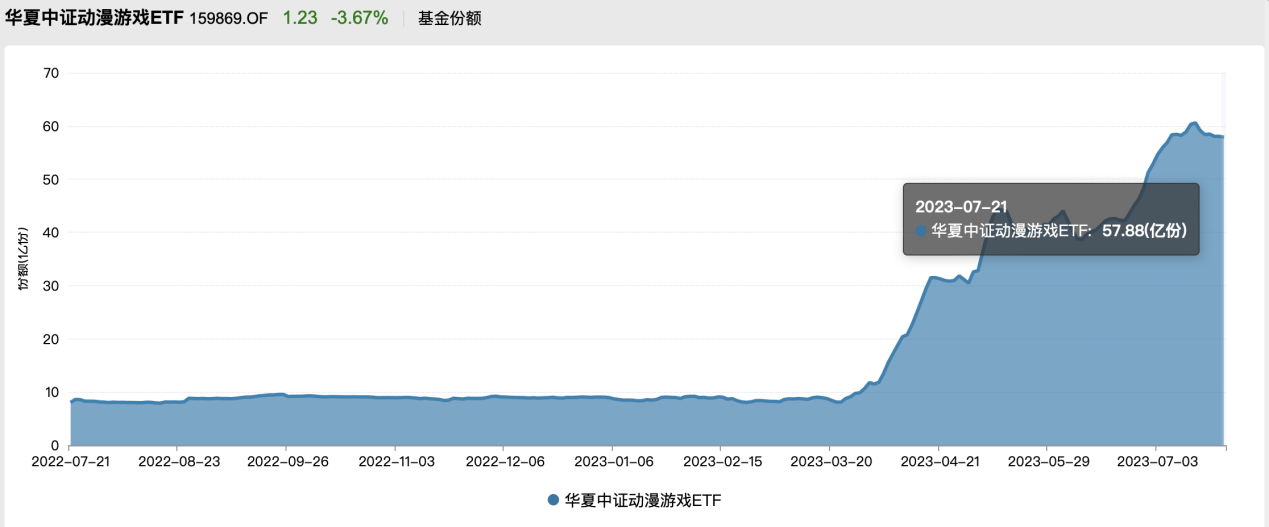This screenshot has height=527, width=1269.
Task: Select the 2022-12-06 x-axis date label
Action: pyautogui.click(x=503, y=463)
